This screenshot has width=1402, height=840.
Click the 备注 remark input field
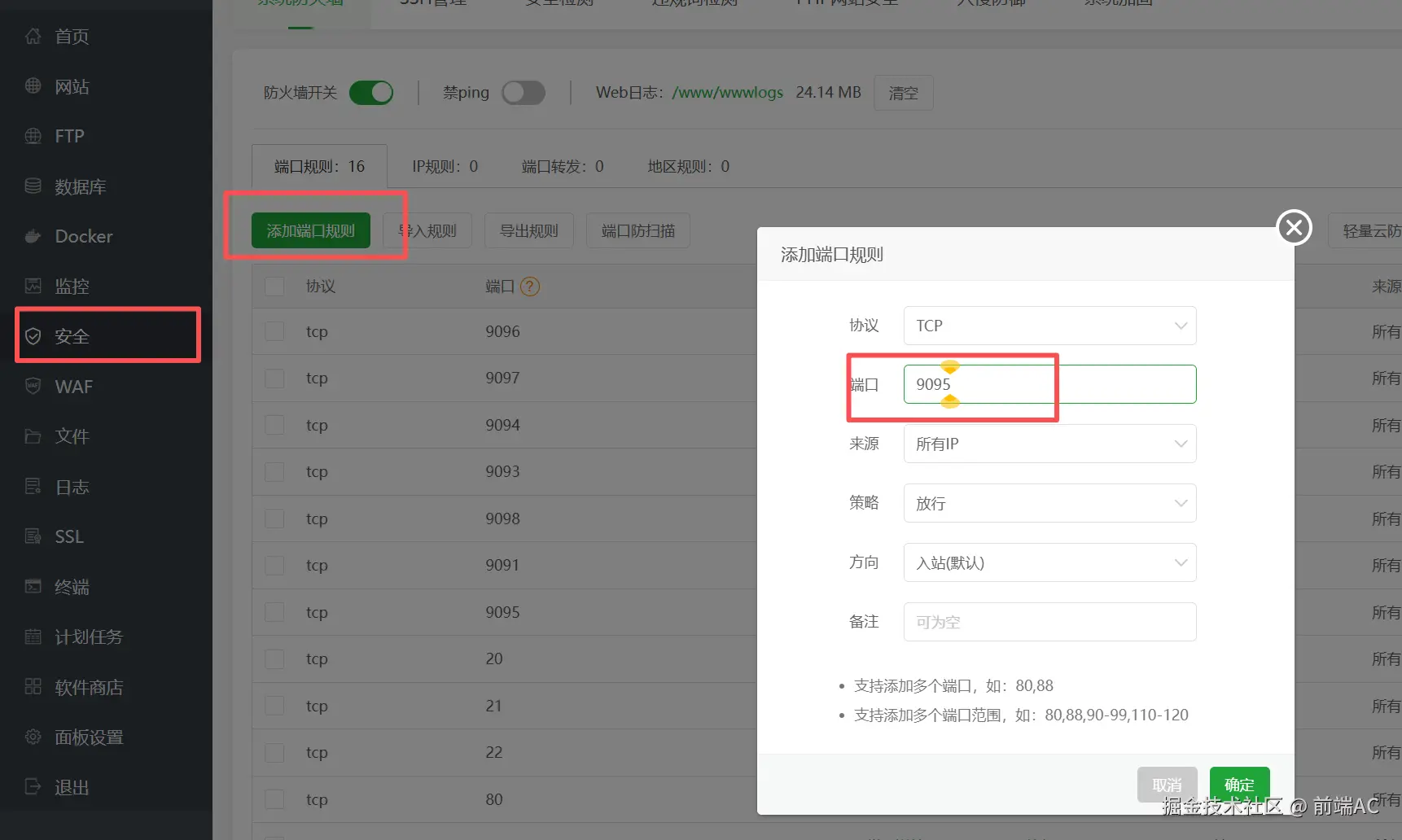1049,622
